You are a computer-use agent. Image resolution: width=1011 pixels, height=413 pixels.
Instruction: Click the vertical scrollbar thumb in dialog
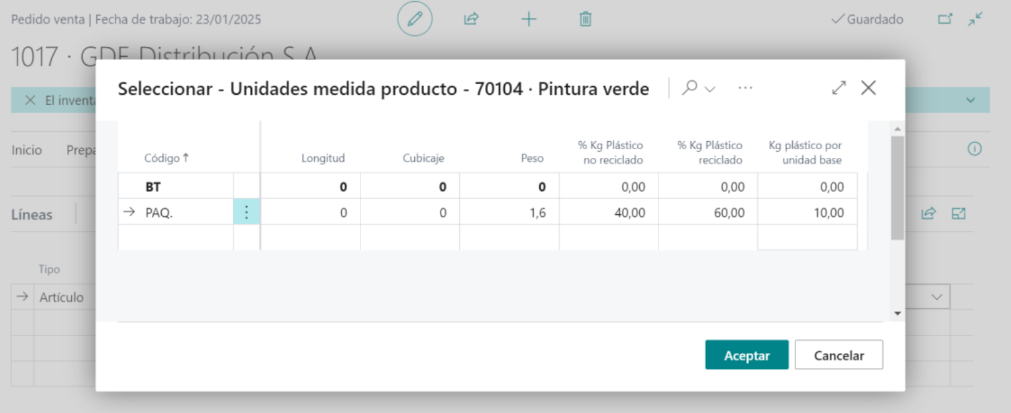point(897,187)
